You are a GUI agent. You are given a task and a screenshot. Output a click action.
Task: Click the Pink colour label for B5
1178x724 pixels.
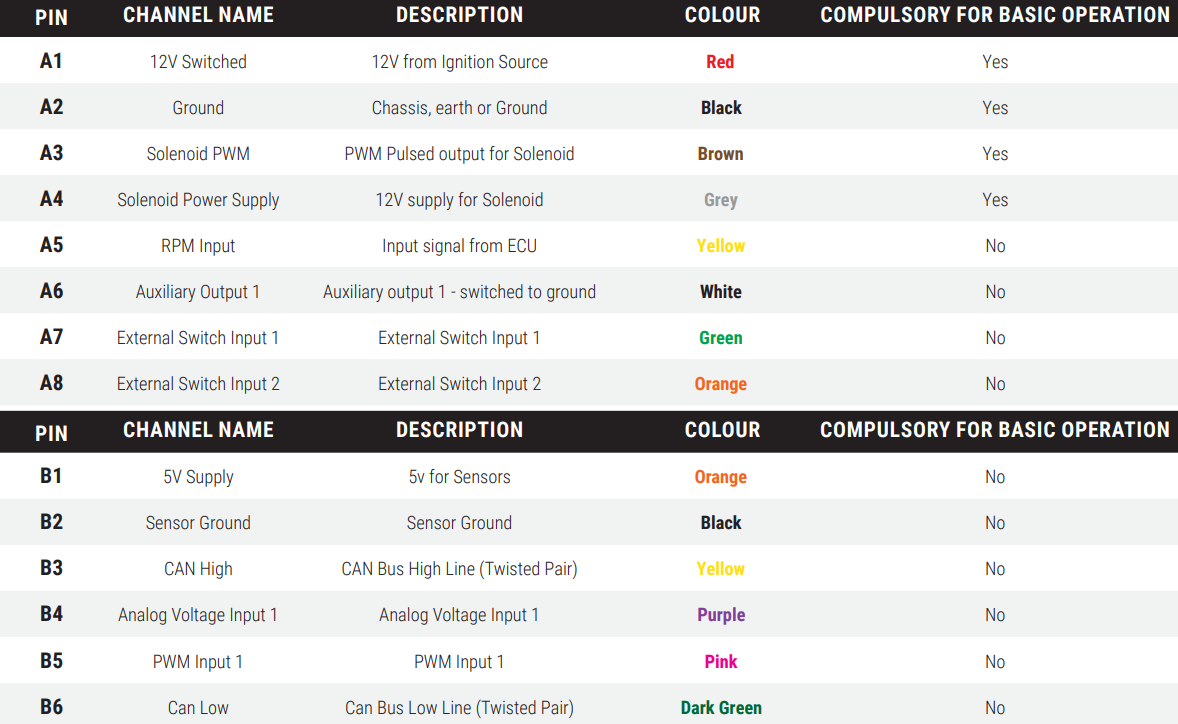pyautogui.click(x=720, y=661)
